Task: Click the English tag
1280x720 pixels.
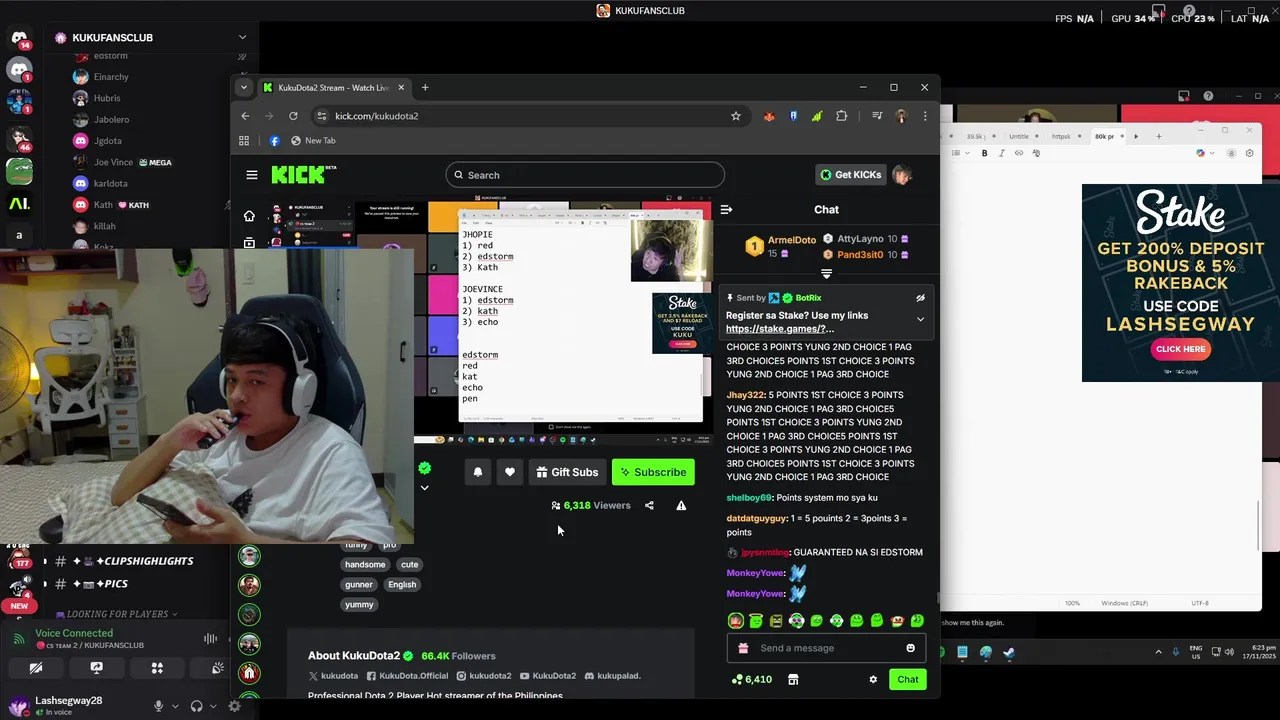Action: (402, 585)
